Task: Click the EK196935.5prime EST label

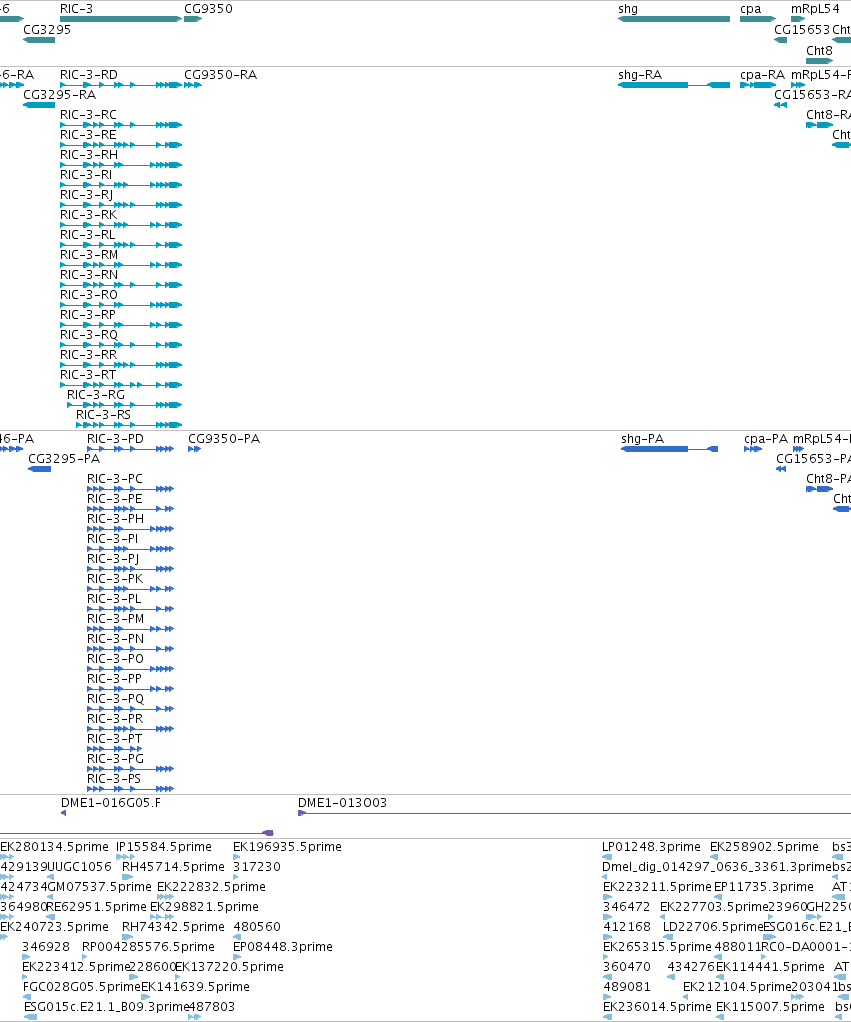Action: 287,847
